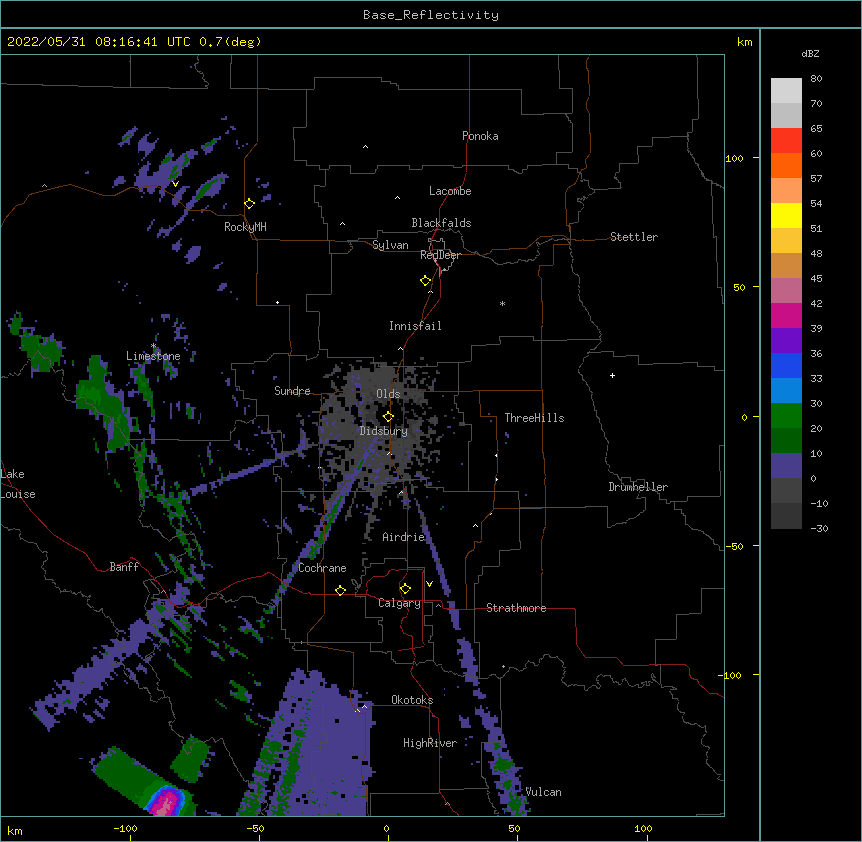Click the Sylvan label on map
This screenshot has height=842, width=862.
coord(390,245)
